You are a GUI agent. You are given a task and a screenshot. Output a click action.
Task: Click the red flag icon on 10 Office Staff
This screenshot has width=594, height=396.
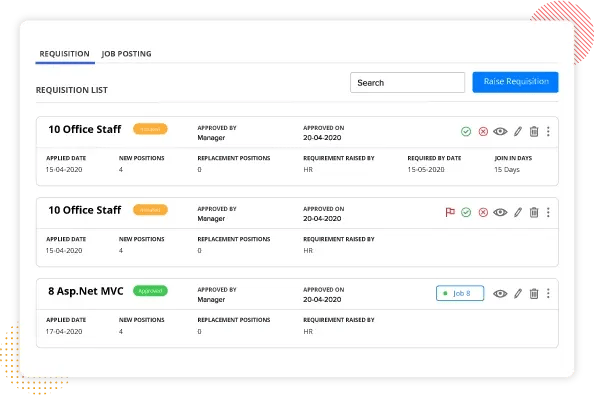tap(450, 212)
